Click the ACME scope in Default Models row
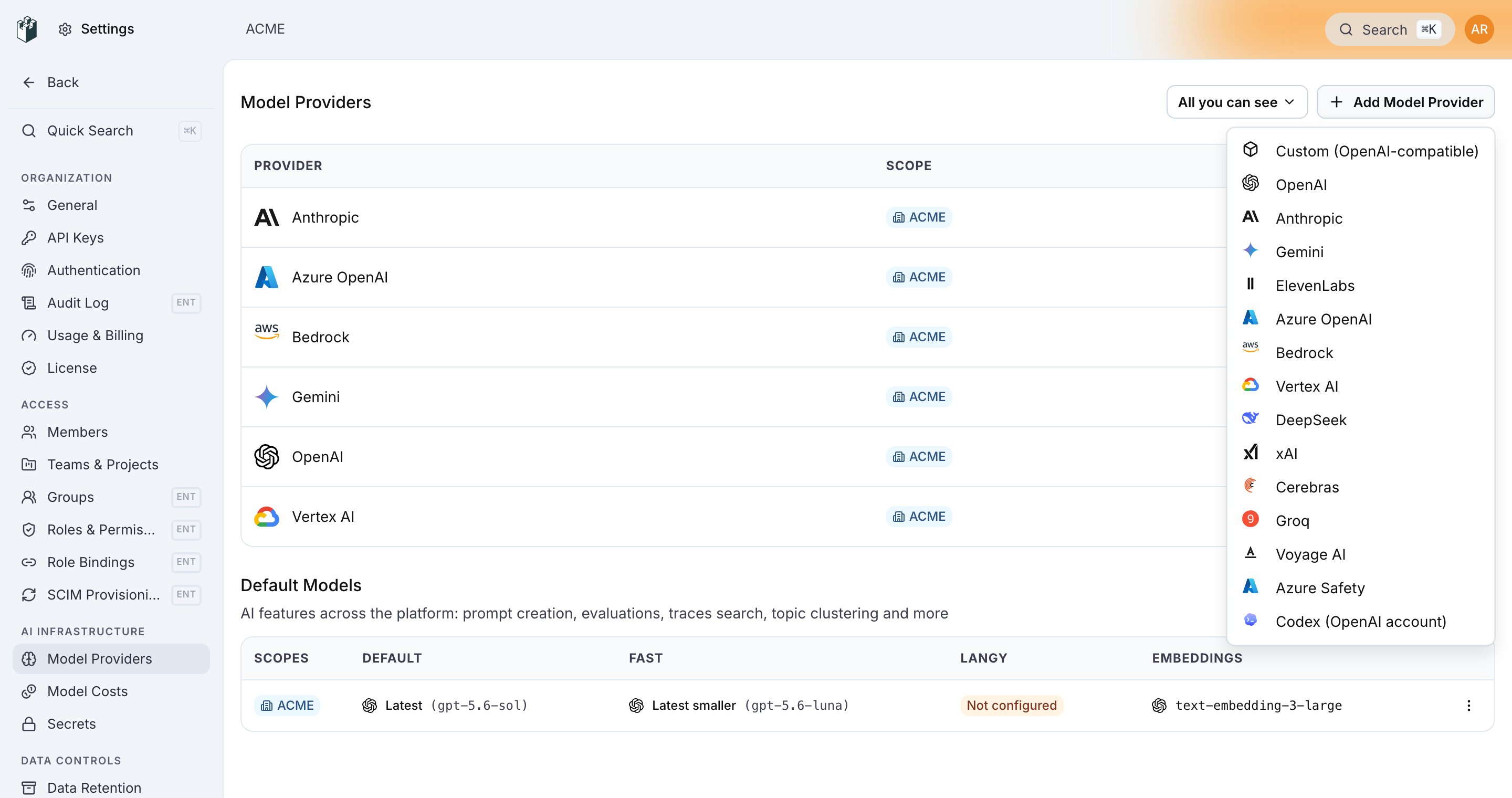Screen dimensions: 1512x798 tap(287, 706)
